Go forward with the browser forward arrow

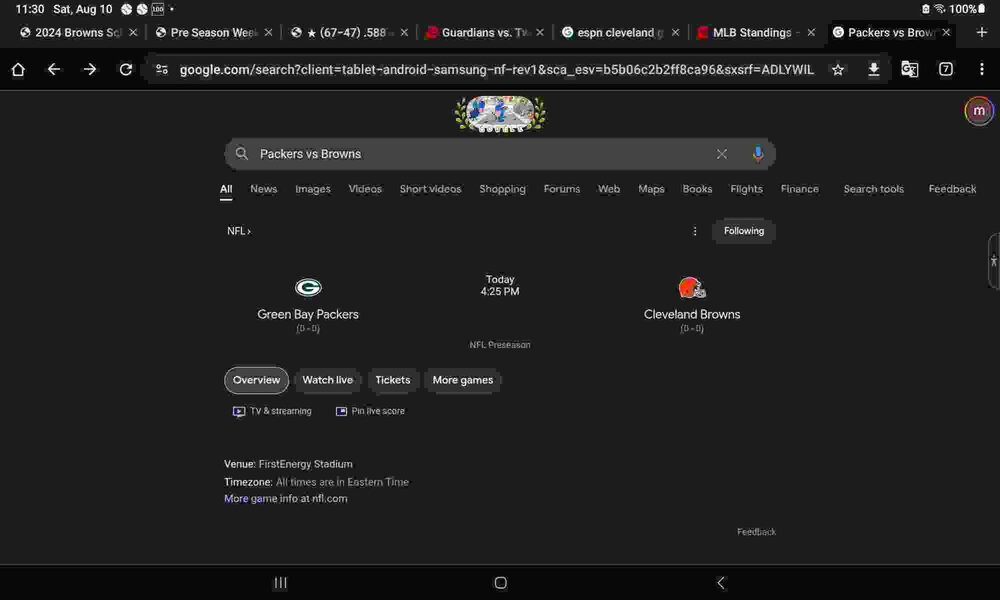click(x=90, y=70)
